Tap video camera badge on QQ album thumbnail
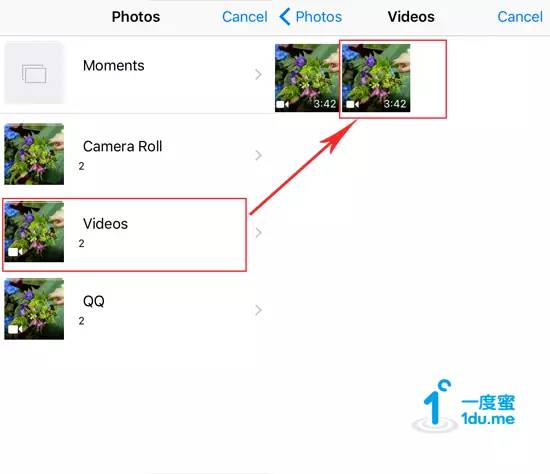The width and height of the screenshot is (550, 474). click(15, 329)
